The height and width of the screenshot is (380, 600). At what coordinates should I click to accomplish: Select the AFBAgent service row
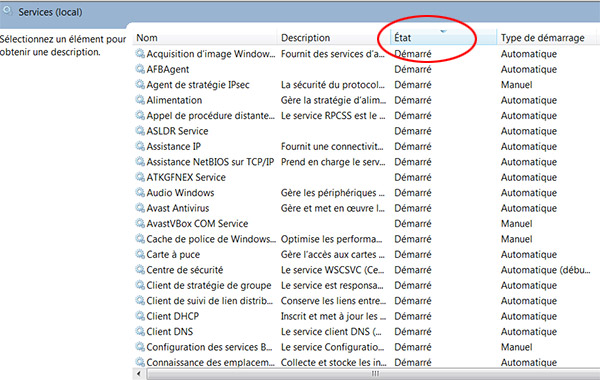tap(168, 69)
